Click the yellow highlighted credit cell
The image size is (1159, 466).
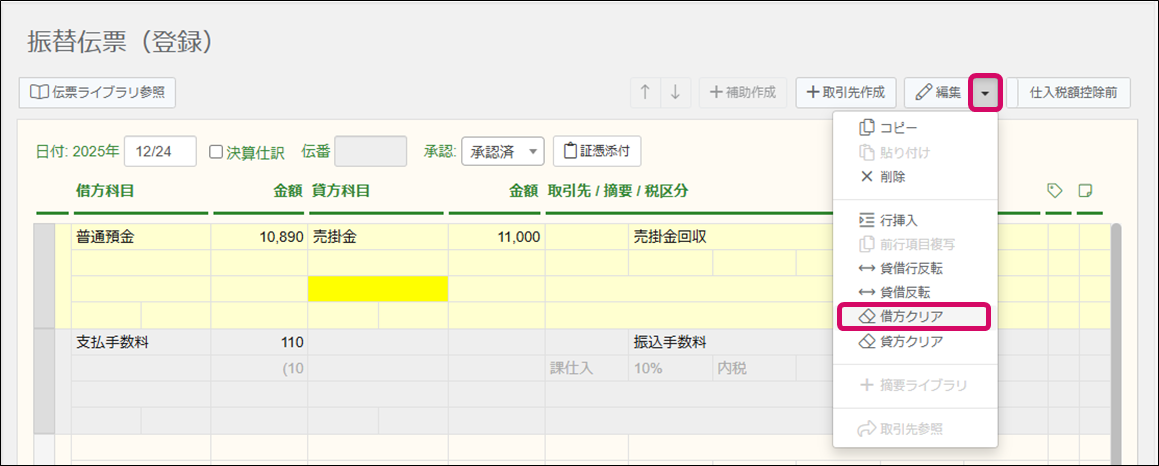click(x=378, y=288)
